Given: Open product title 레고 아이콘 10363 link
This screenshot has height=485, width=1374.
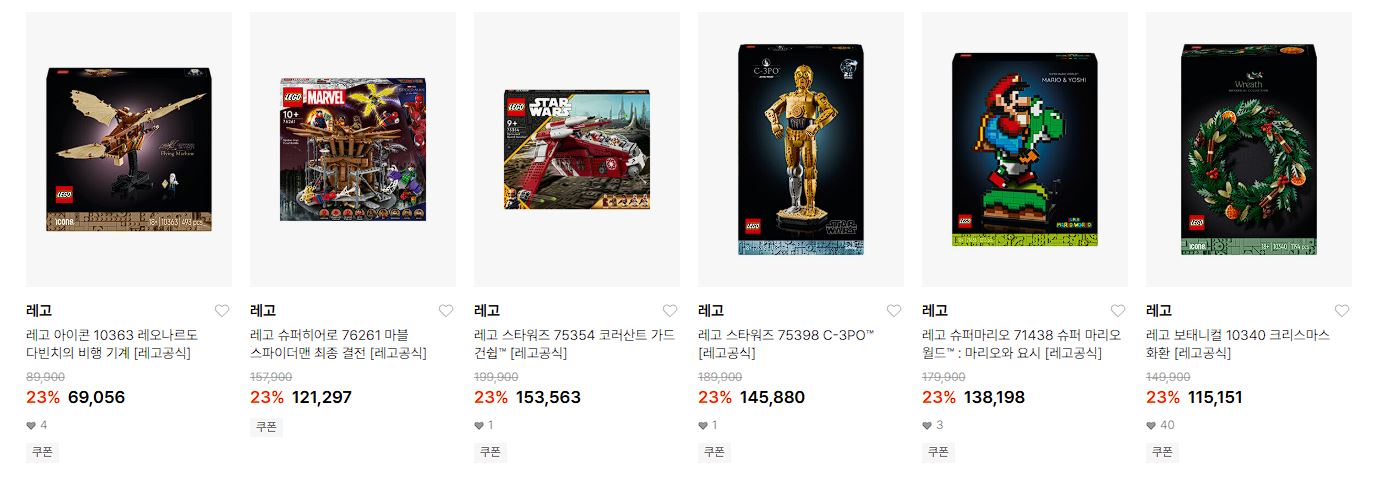Looking at the screenshot, I should click(x=112, y=344).
